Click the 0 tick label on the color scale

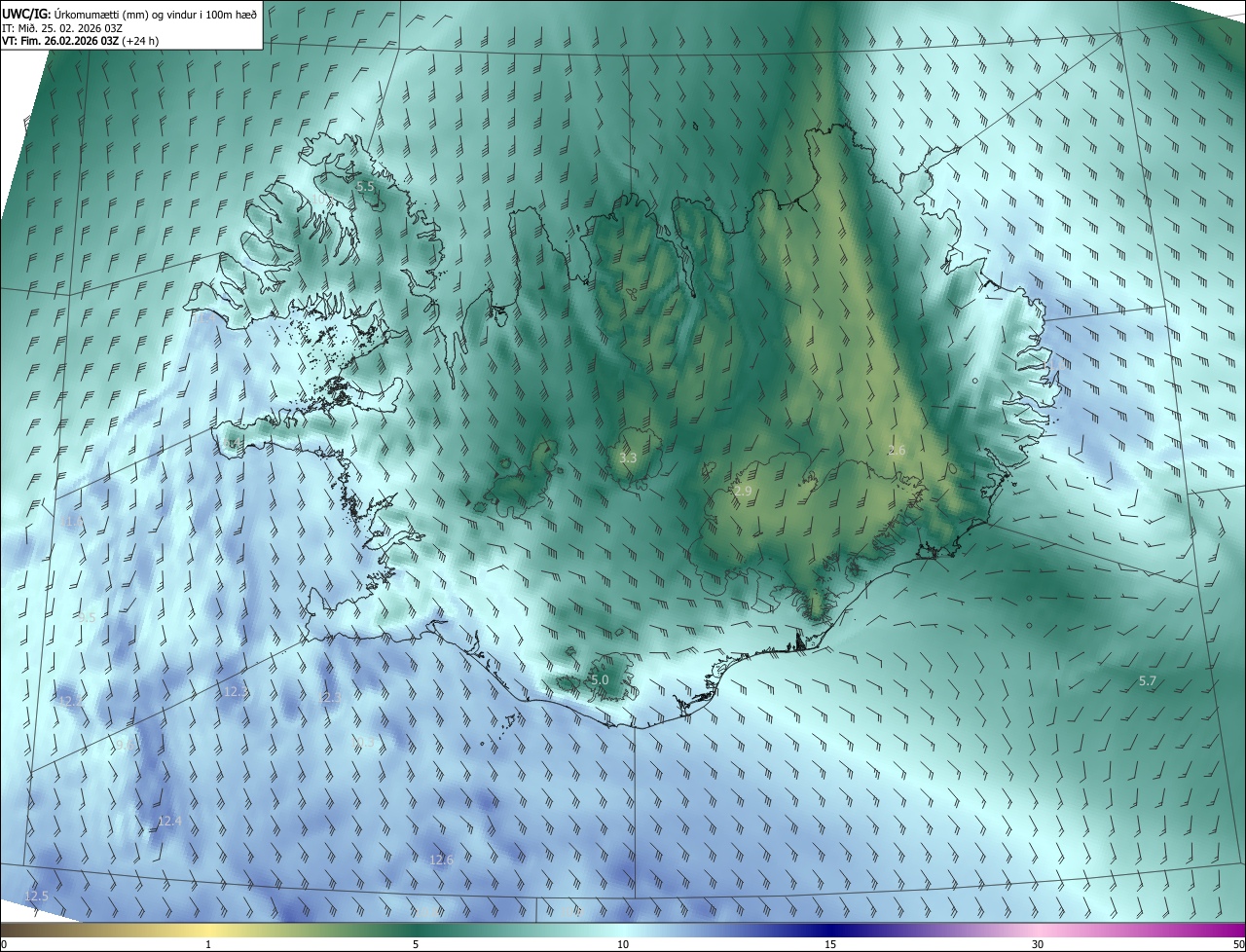pyautogui.click(x=4, y=944)
